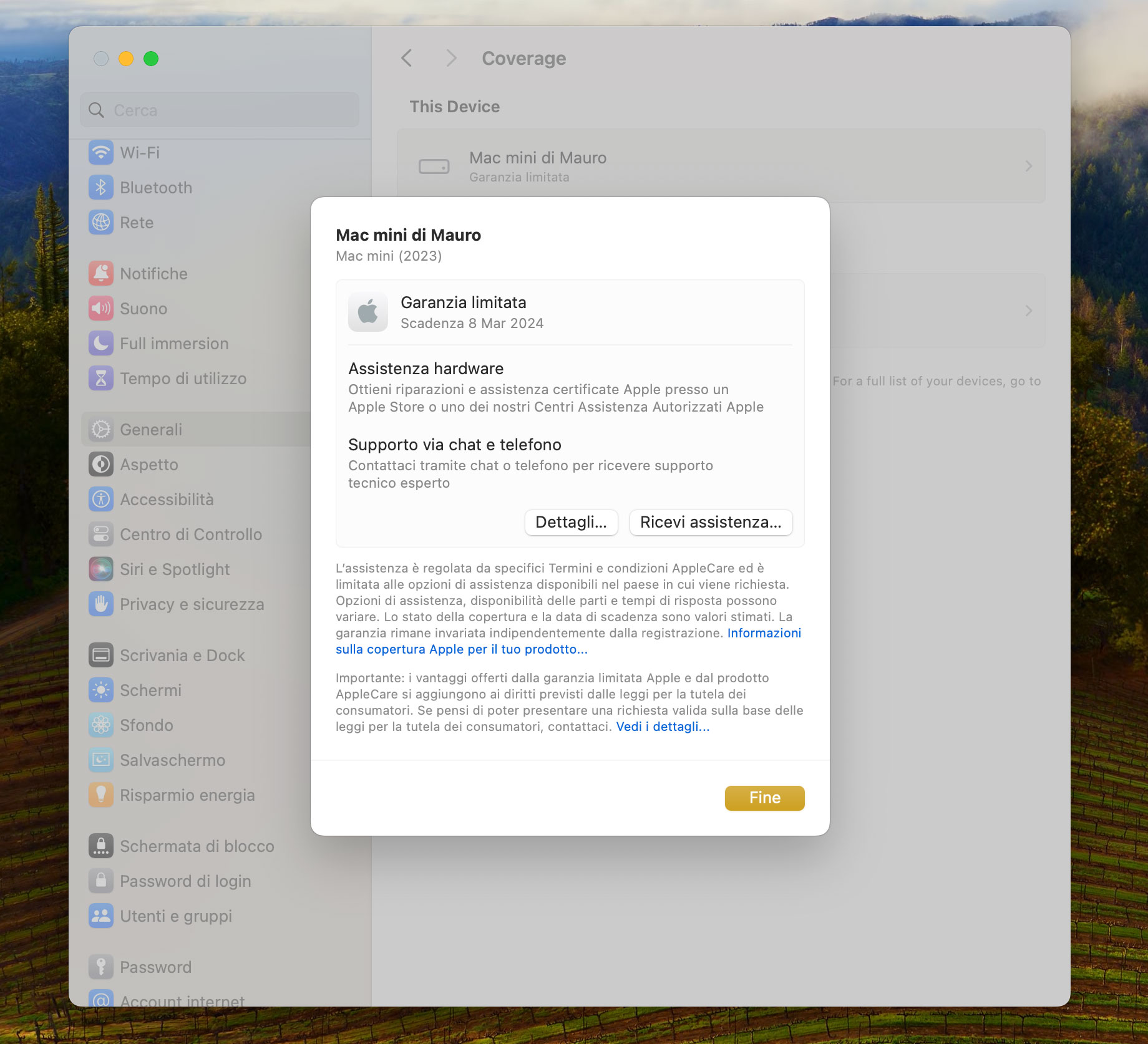Click the Mac mini device icon
Viewport: 1148px width, 1044px height.
434,167
